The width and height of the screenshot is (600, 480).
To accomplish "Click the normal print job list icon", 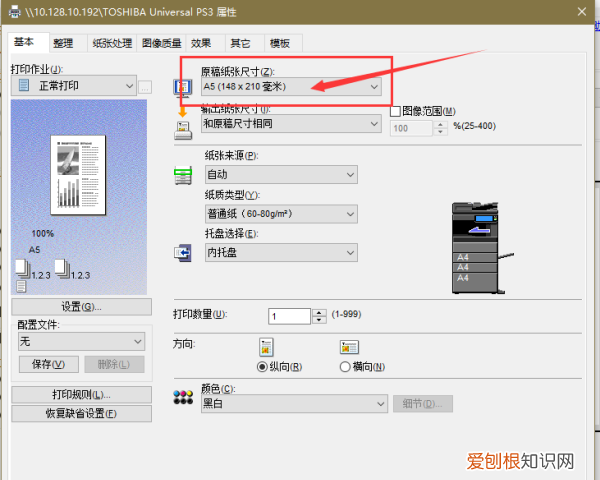I will [x=24, y=85].
